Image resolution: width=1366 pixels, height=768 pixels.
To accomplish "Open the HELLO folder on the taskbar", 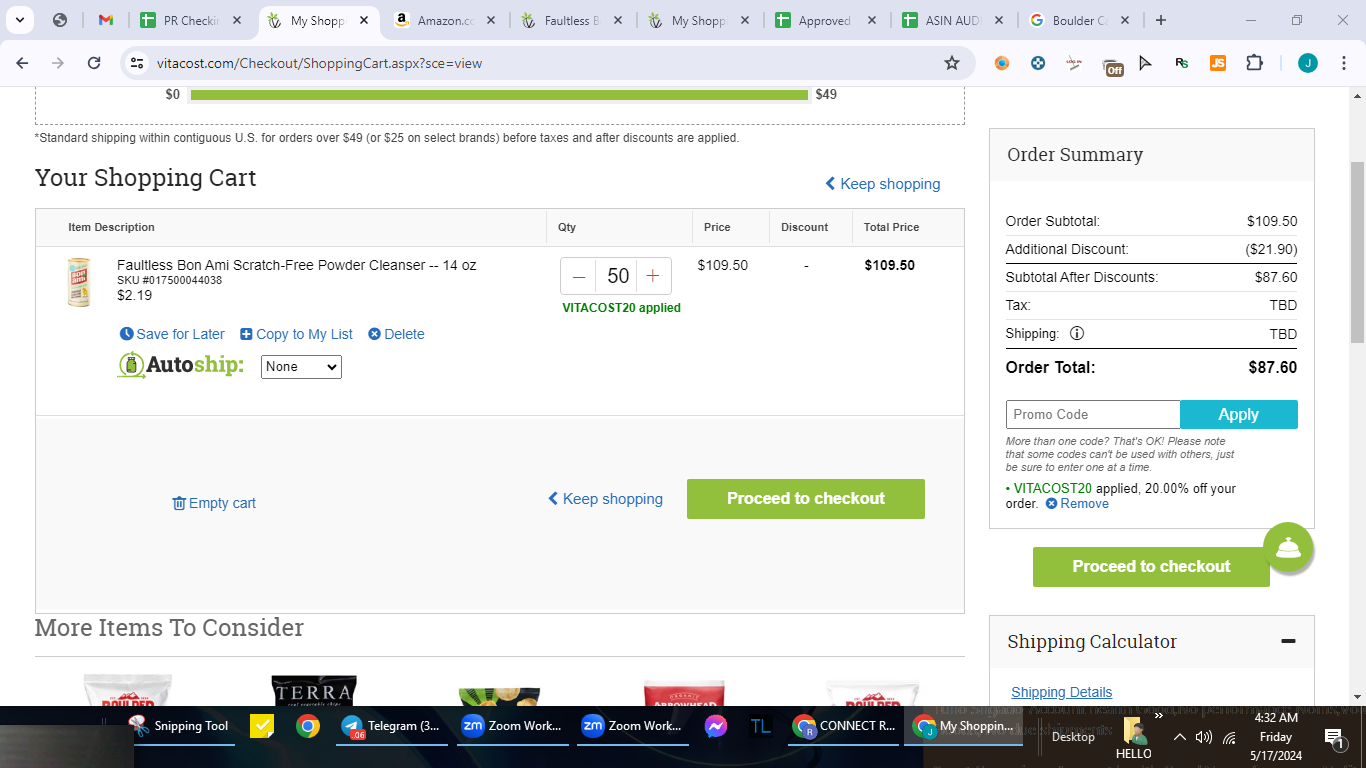I will [x=1134, y=738].
